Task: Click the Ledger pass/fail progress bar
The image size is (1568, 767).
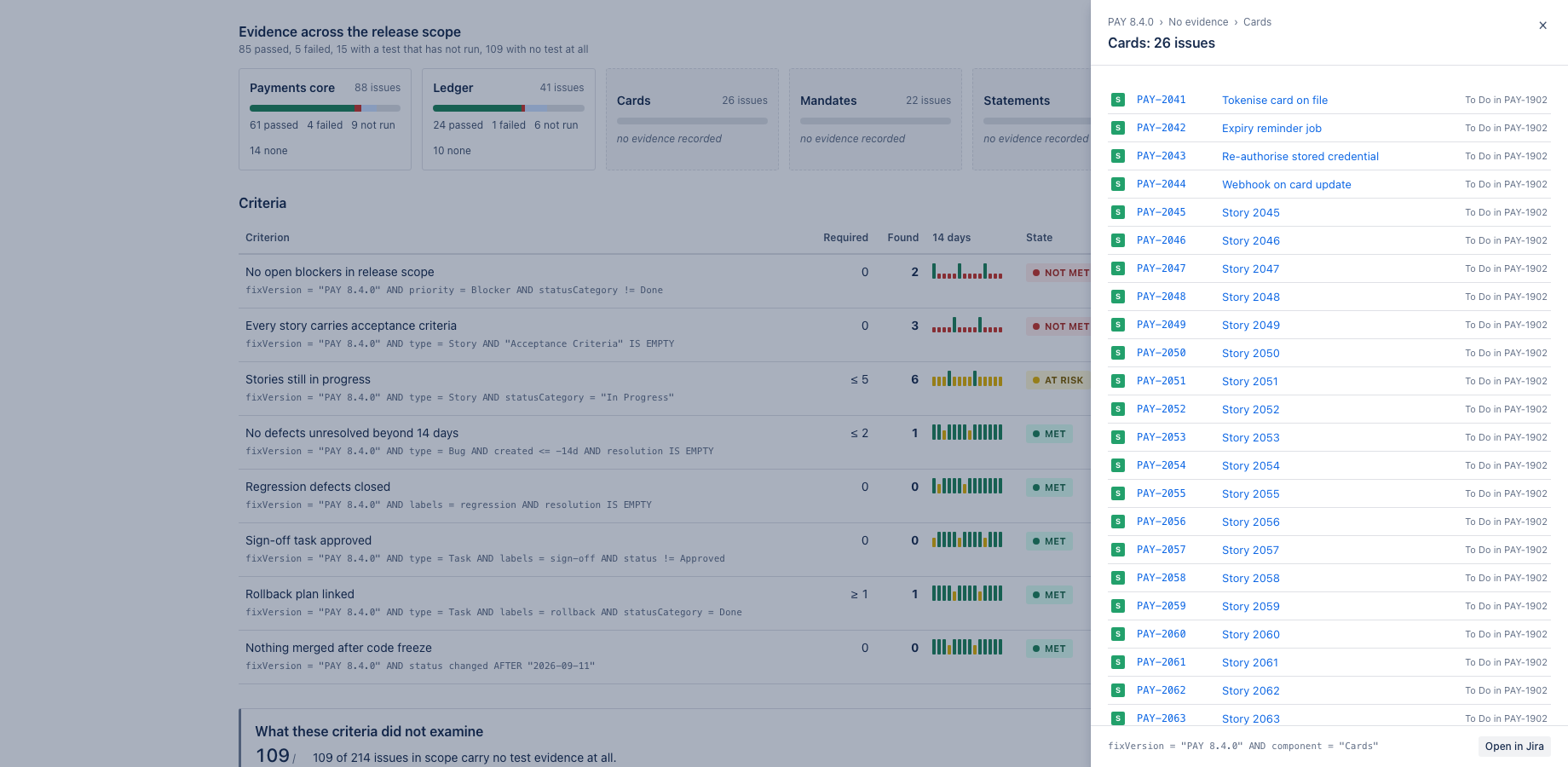Action: [509, 108]
